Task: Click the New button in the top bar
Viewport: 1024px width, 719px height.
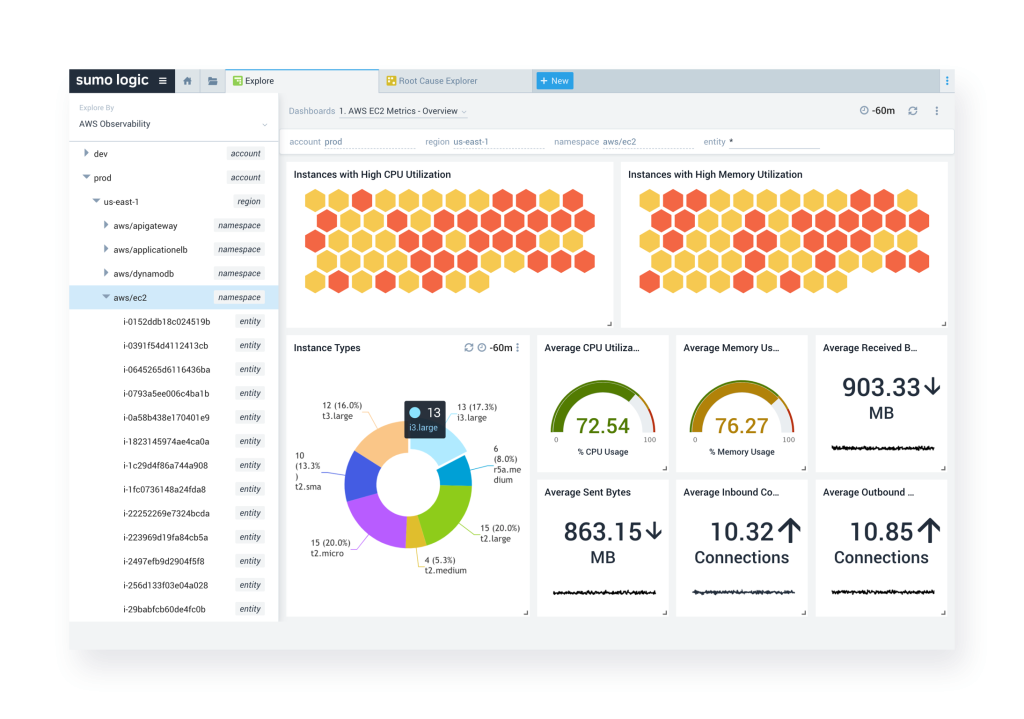Action: click(554, 80)
